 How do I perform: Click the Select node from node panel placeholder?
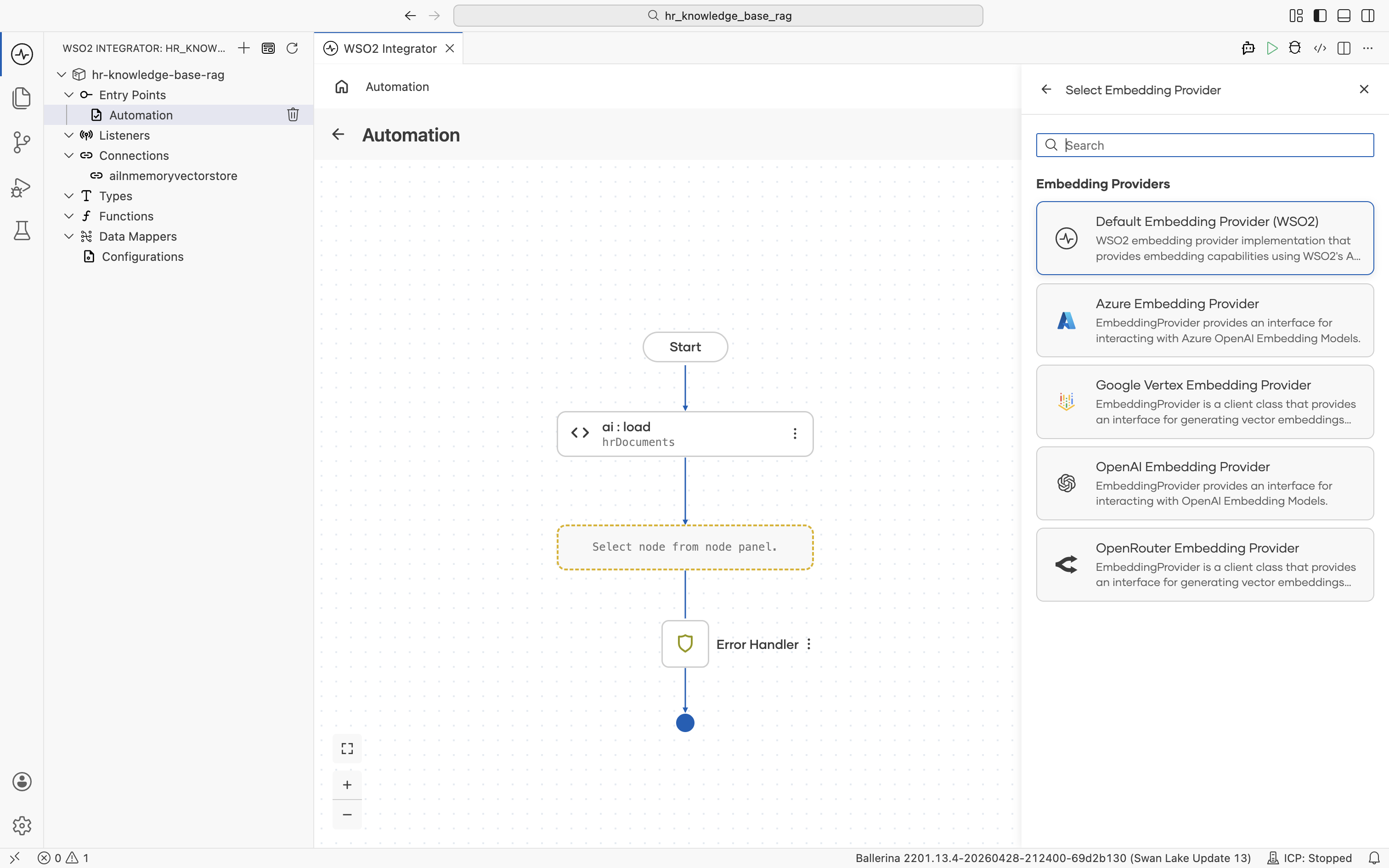point(685,547)
